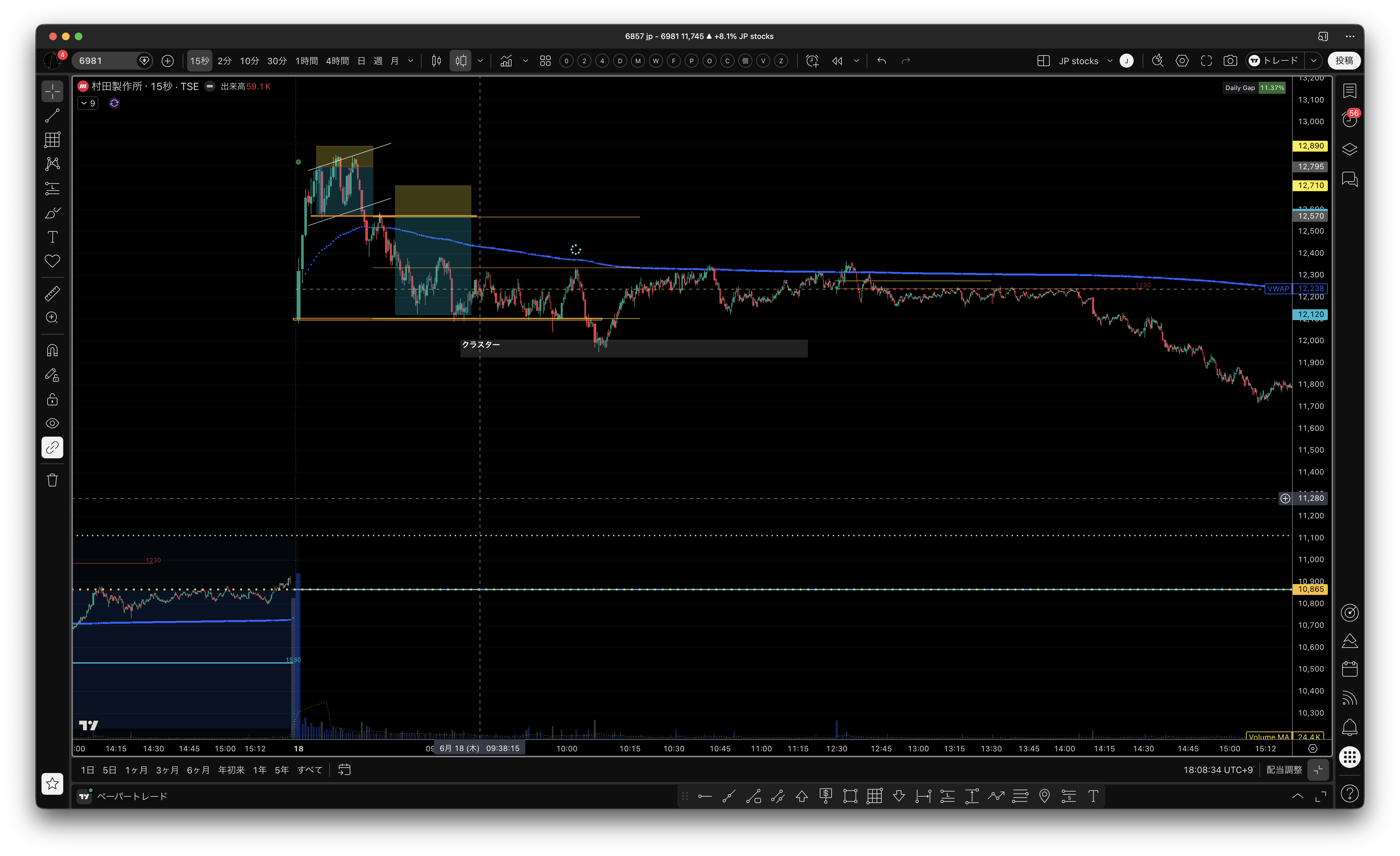
Task: Open the Fibonacci and Gann tools group
Action: tap(52, 140)
